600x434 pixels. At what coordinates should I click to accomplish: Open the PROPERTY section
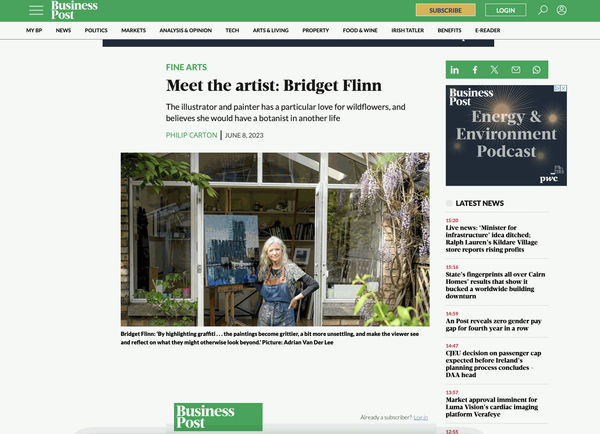tap(316, 30)
